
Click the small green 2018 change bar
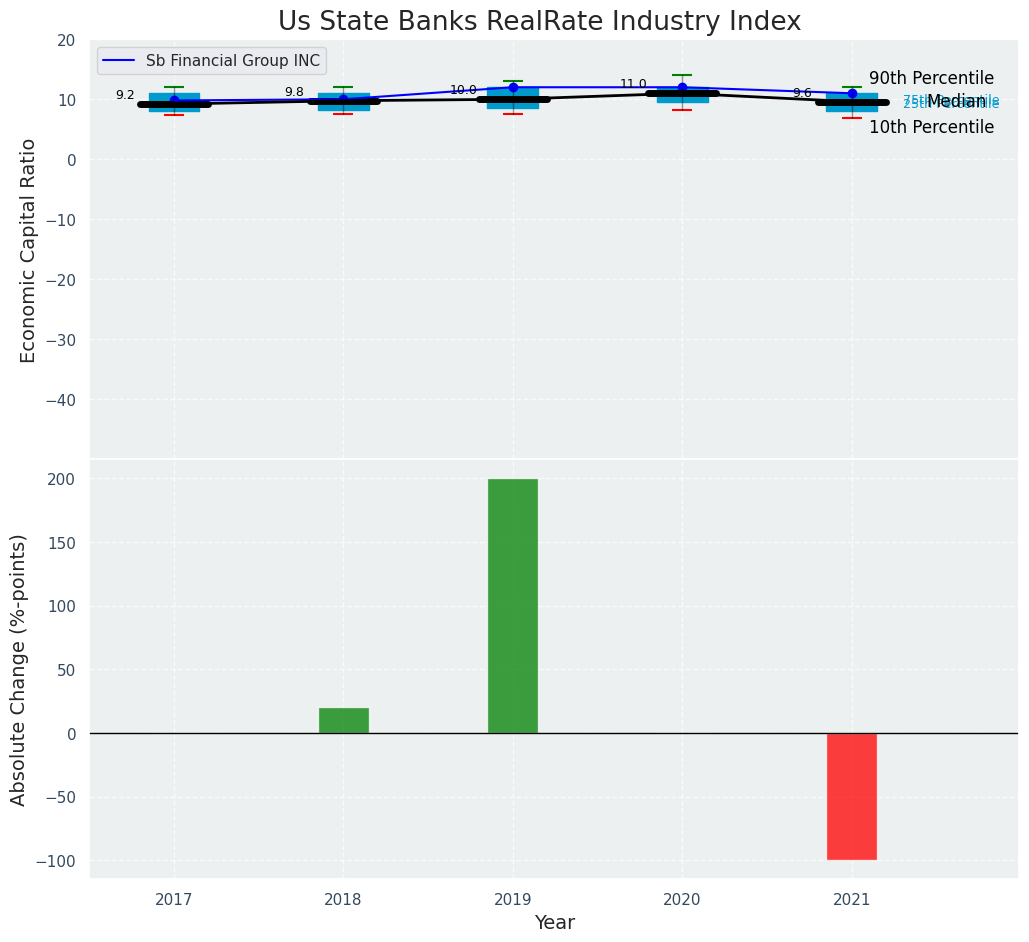(344, 720)
